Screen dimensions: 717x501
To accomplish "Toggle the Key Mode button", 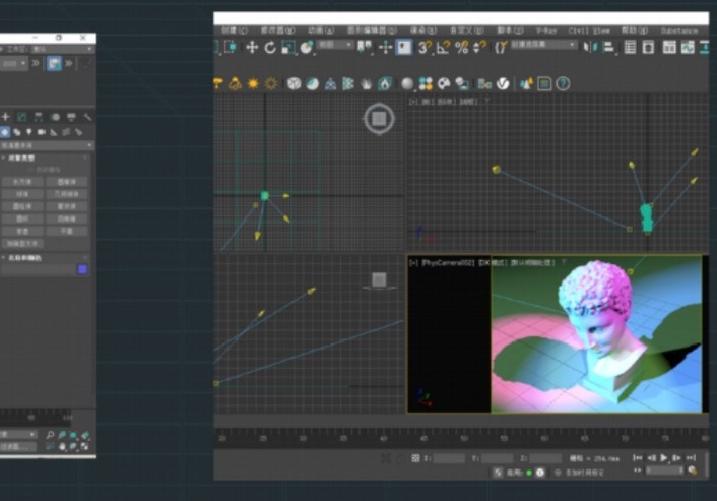I will click(x=637, y=470).
